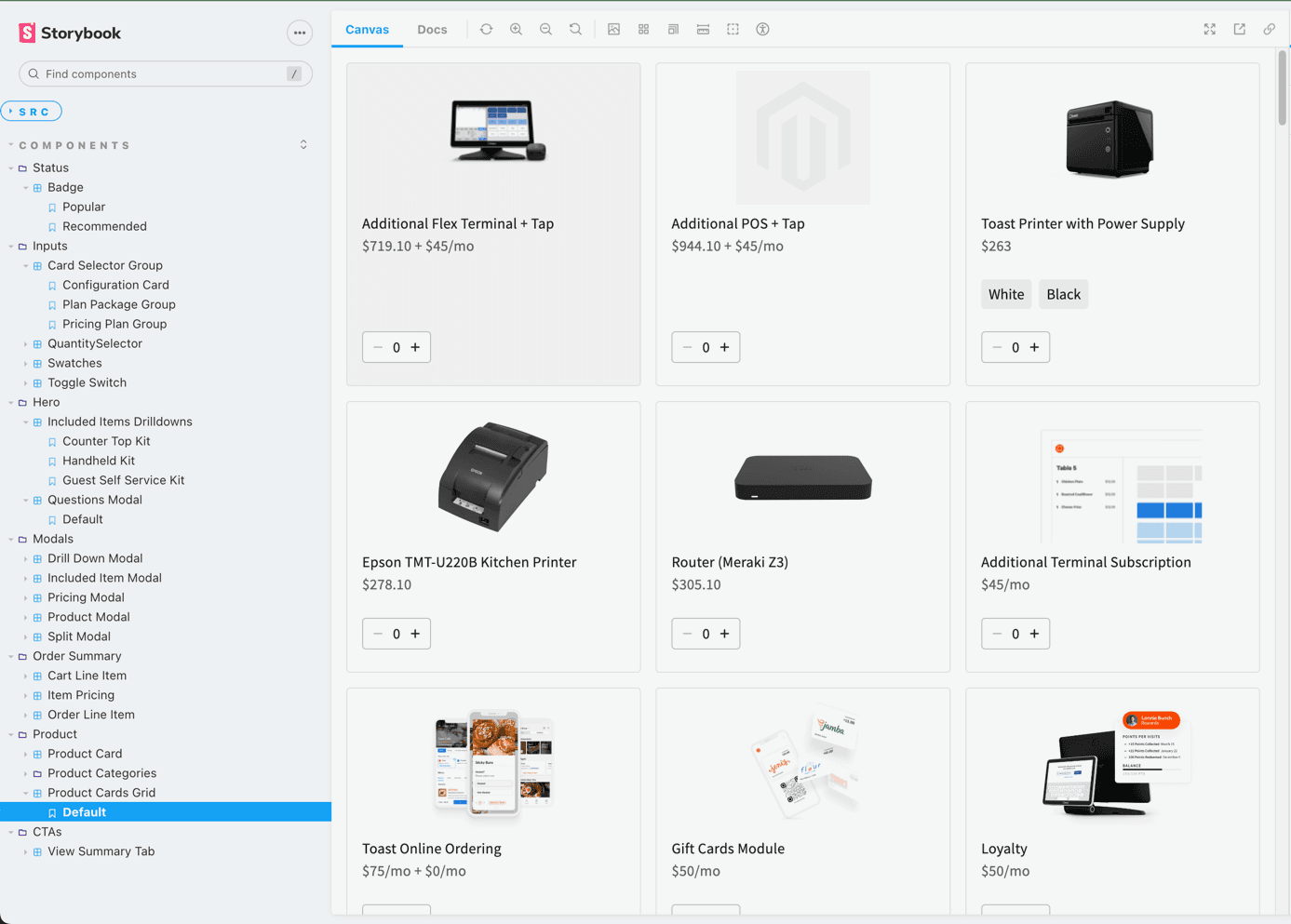Click the Storybook logo
Screen dimensions: 1291x924
(70, 33)
